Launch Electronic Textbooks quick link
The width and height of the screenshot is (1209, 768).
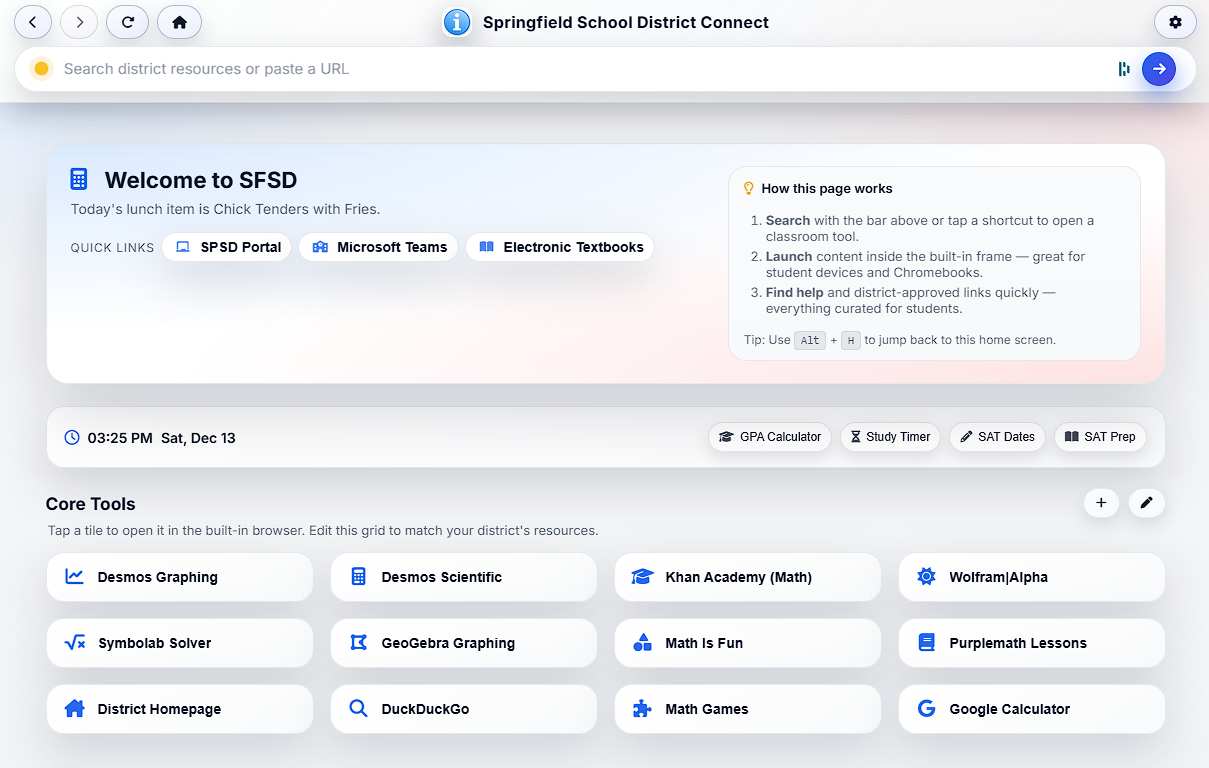tap(560, 247)
